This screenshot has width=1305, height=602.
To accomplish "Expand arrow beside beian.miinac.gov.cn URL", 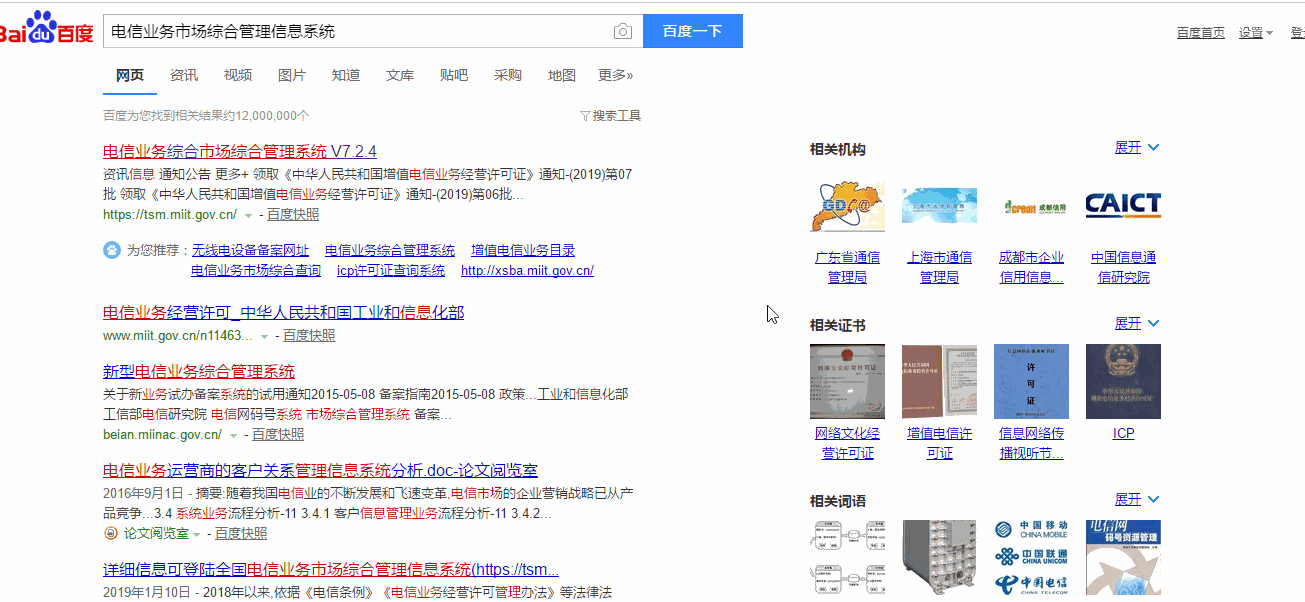I will pyautogui.click(x=233, y=436).
